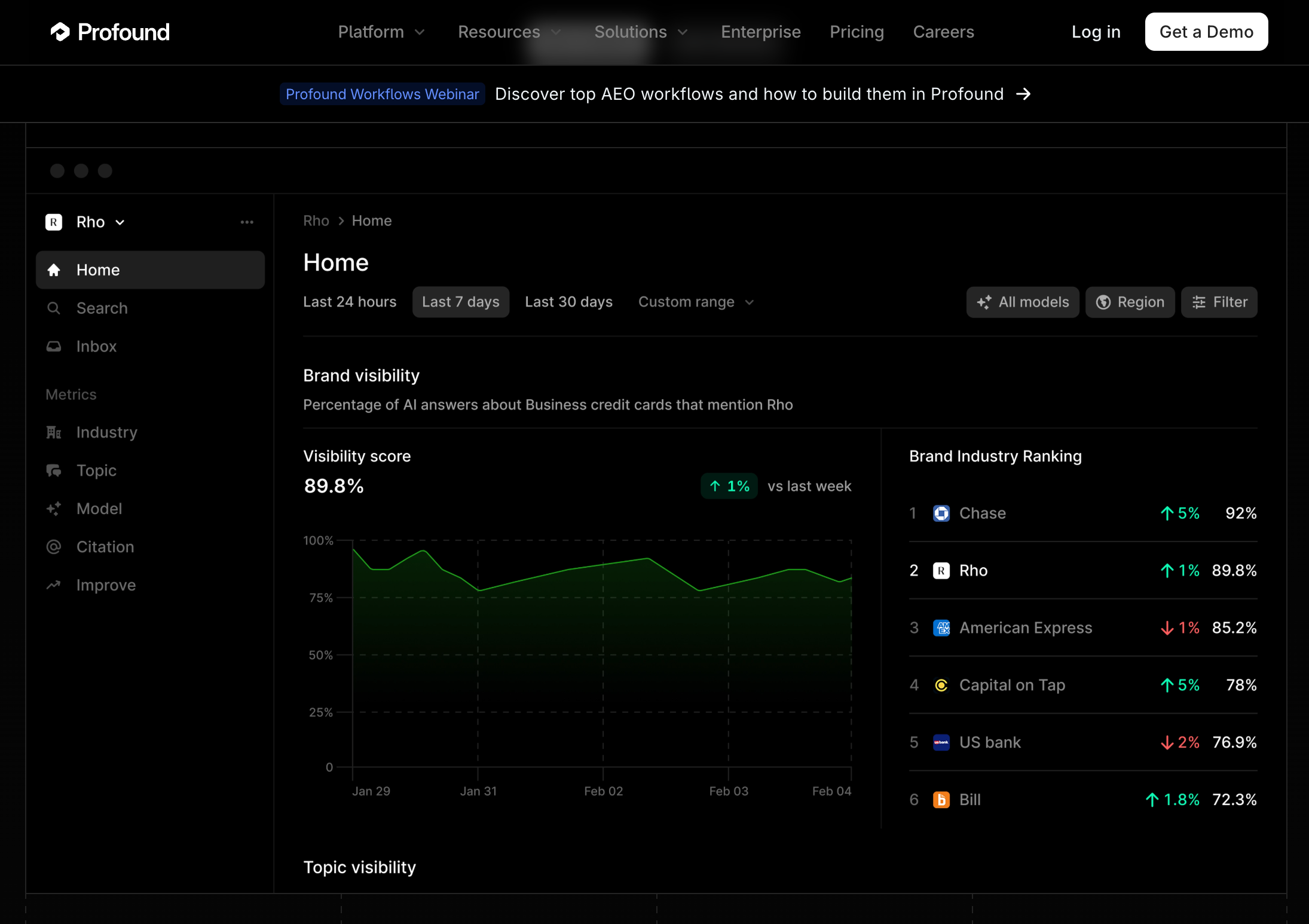Open the Inbox from the sidebar
Image resolution: width=1309 pixels, height=924 pixels.
[x=96, y=346]
